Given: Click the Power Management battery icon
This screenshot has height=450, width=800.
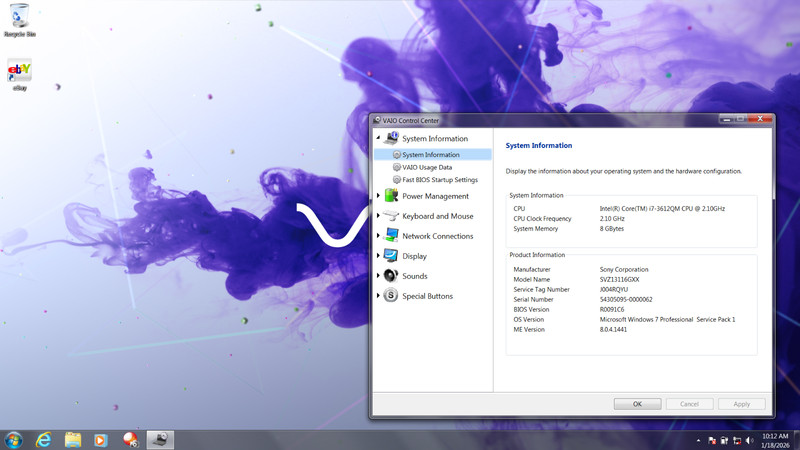Looking at the screenshot, I should click(391, 195).
